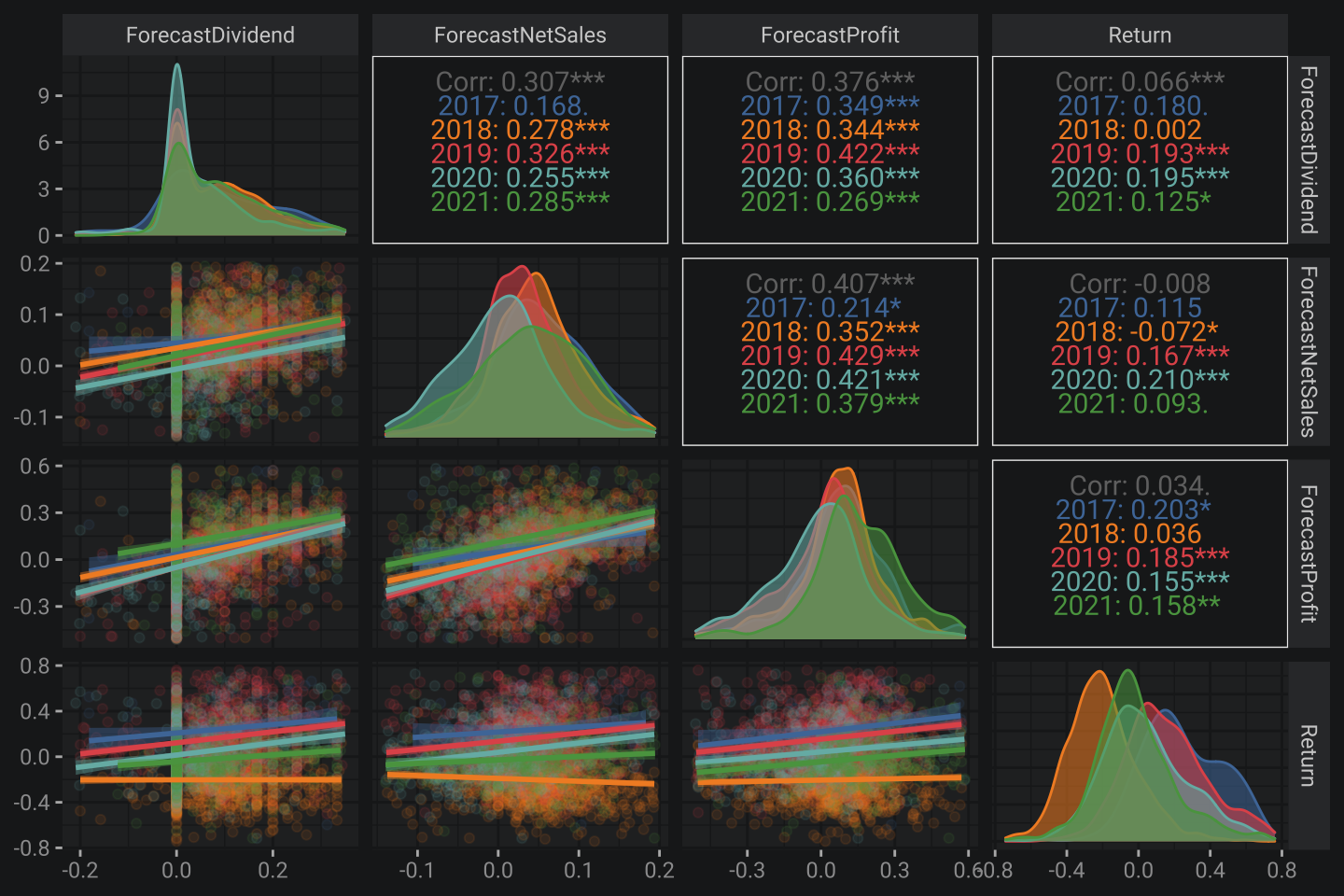
Task: Click the 'Corr: -0.008' correlation text
Action: click(x=1140, y=284)
